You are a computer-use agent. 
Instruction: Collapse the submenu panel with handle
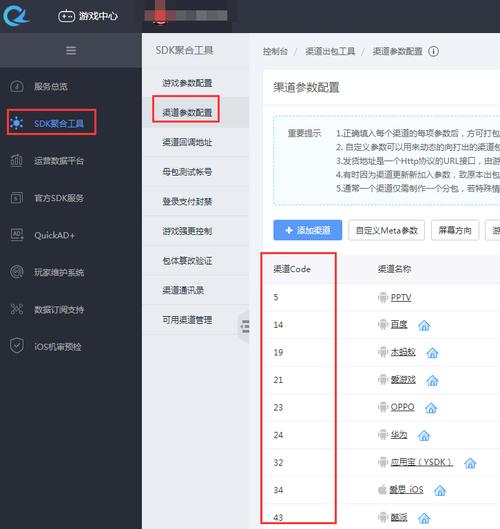[244, 327]
